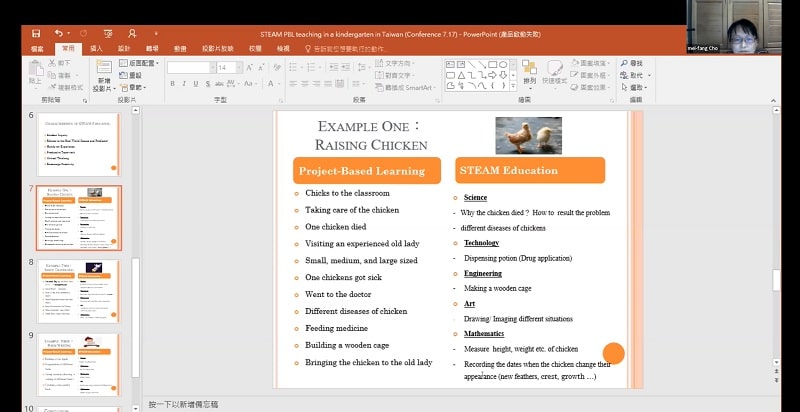This screenshot has width=800, height=412.
Task: Click the Save icon in quick access toolbar
Action: click(36, 33)
